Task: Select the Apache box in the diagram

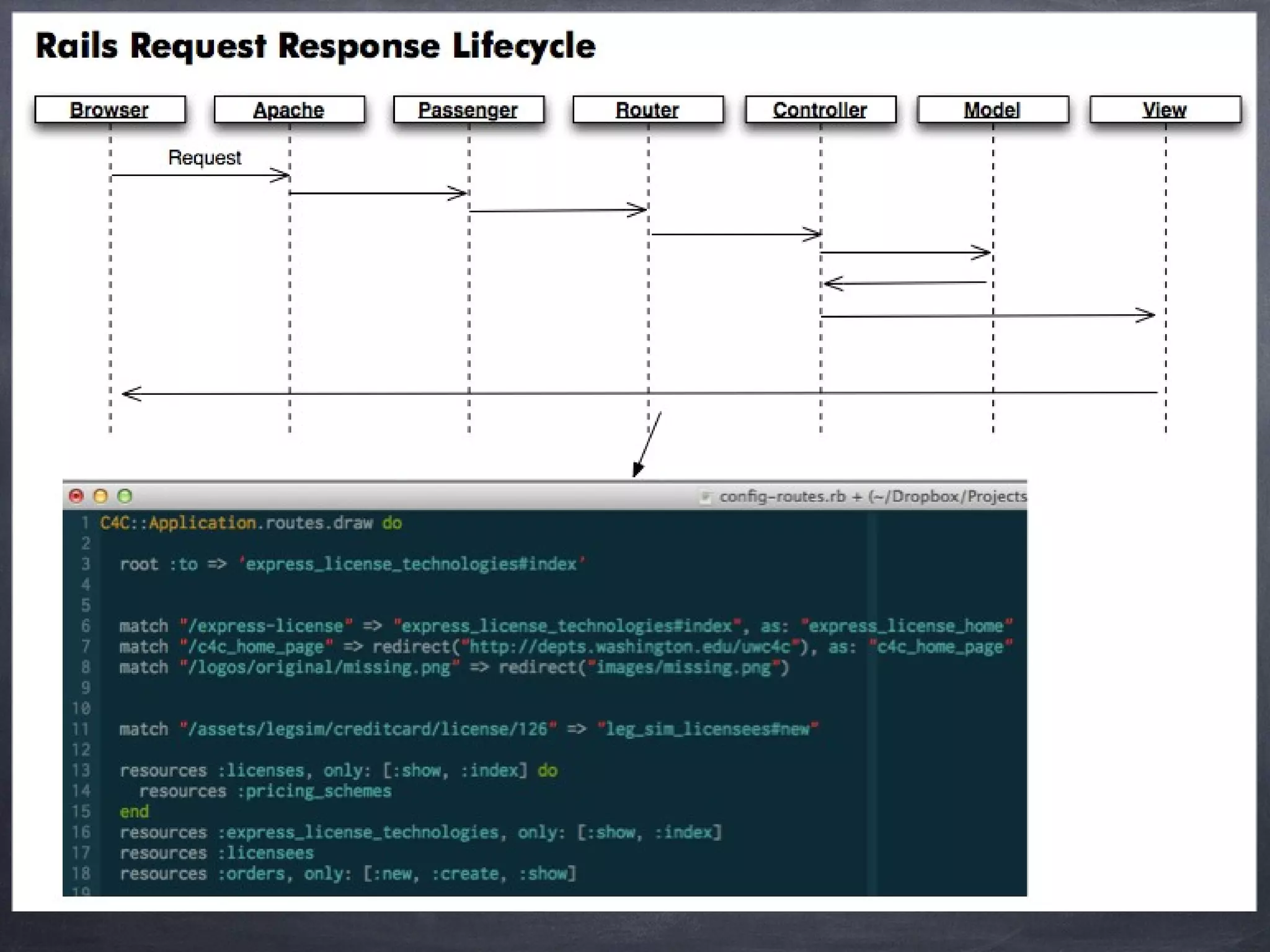Action: point(289,110)
